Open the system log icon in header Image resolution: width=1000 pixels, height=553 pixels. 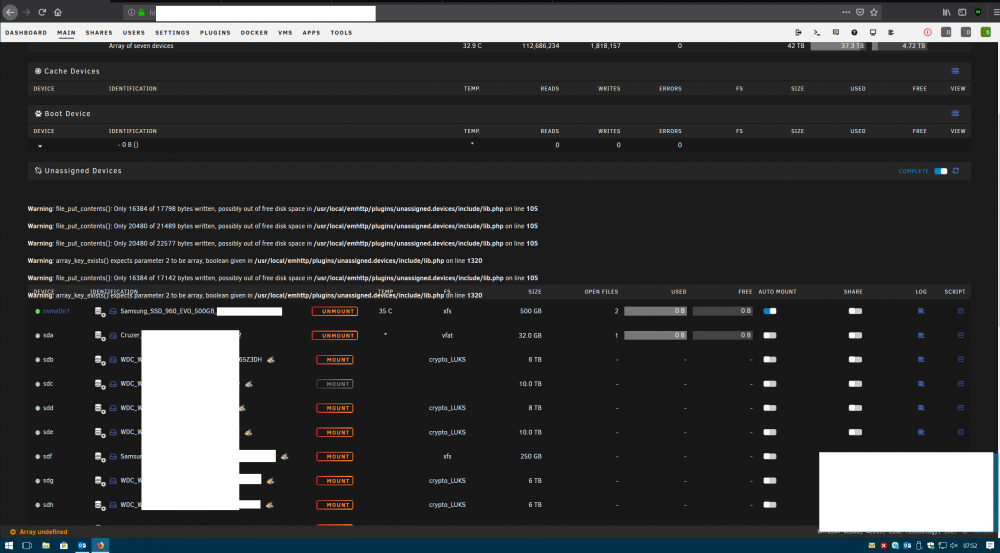[x=891, y=33]
